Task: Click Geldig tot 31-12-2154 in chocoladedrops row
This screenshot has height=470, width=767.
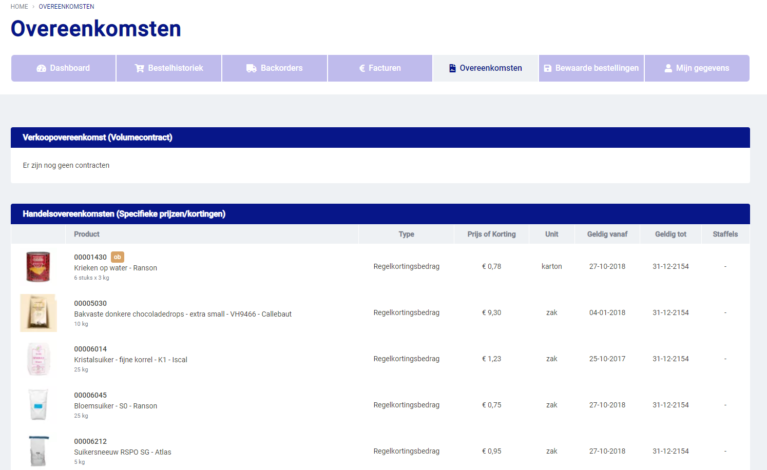Action: click(x=670, y=313)
